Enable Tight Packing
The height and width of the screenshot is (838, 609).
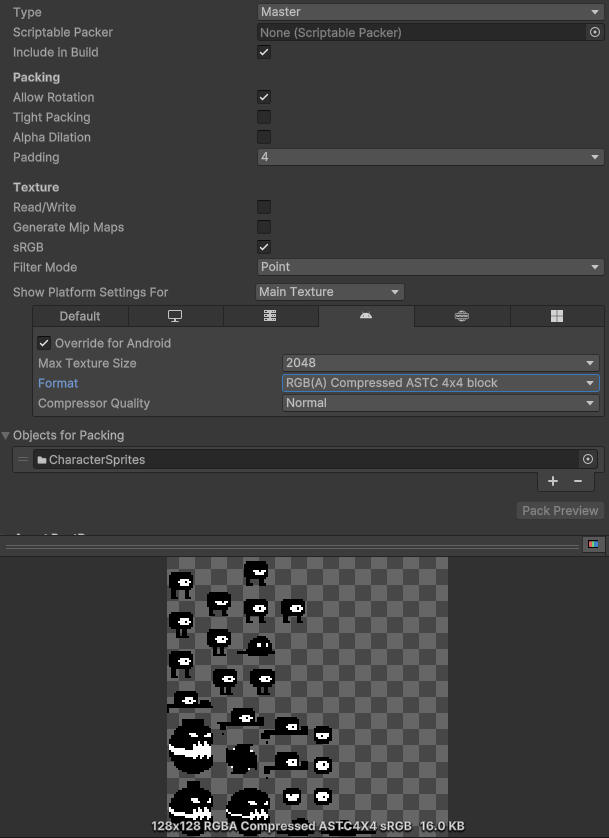coord(264,117)
